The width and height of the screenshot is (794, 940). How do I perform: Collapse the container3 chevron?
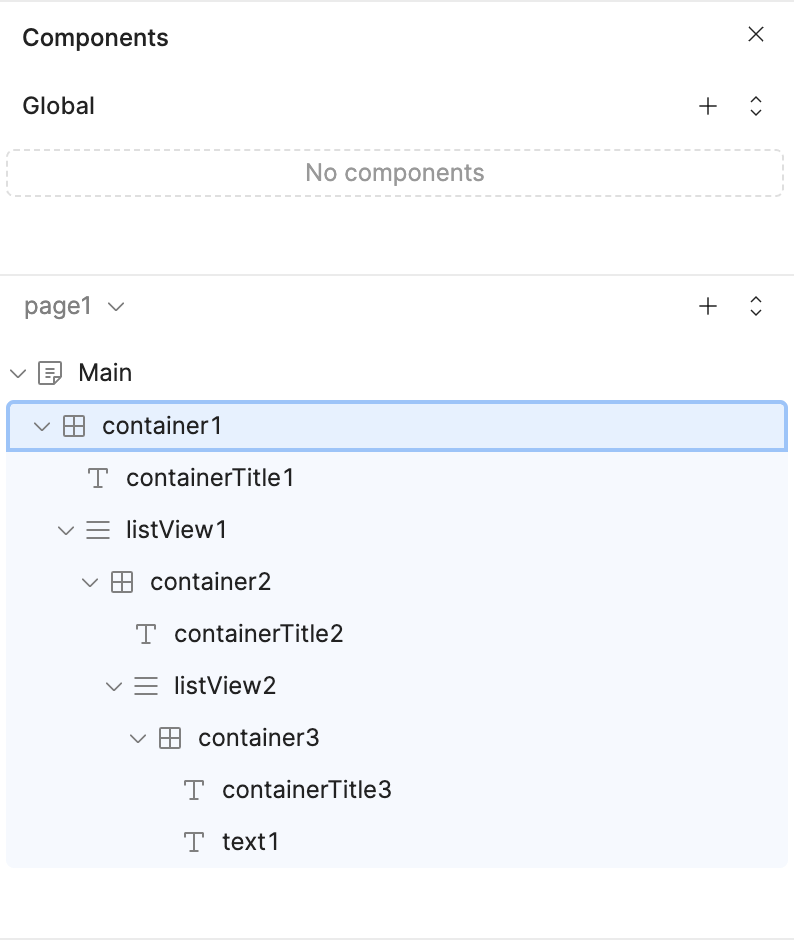click(x=138, y=738)
